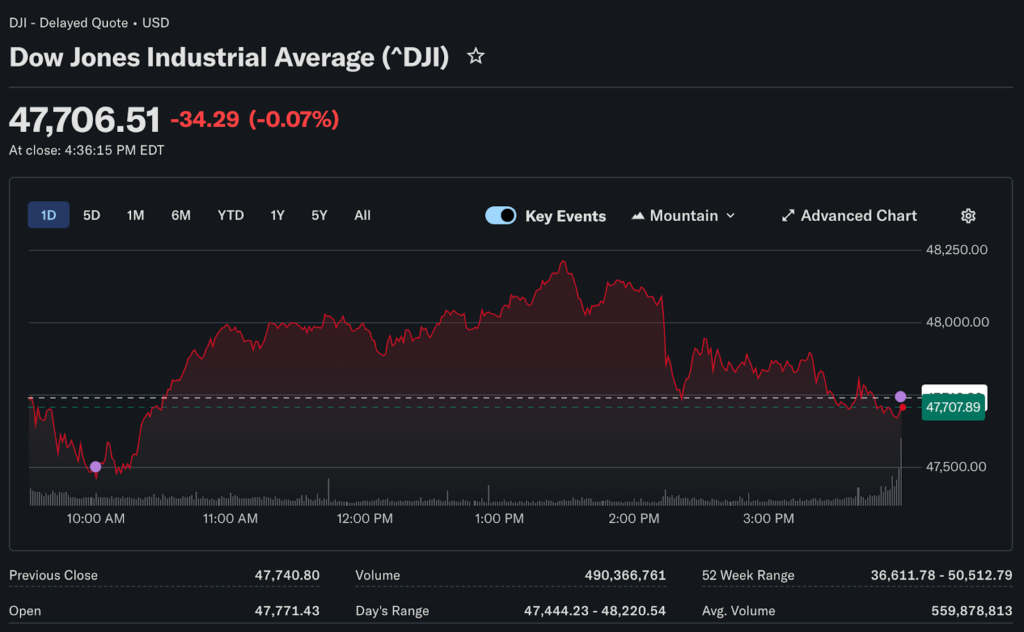Viewport: 1024px width, 632px height.
Task: Select the All time range
Action: (362, 215)
